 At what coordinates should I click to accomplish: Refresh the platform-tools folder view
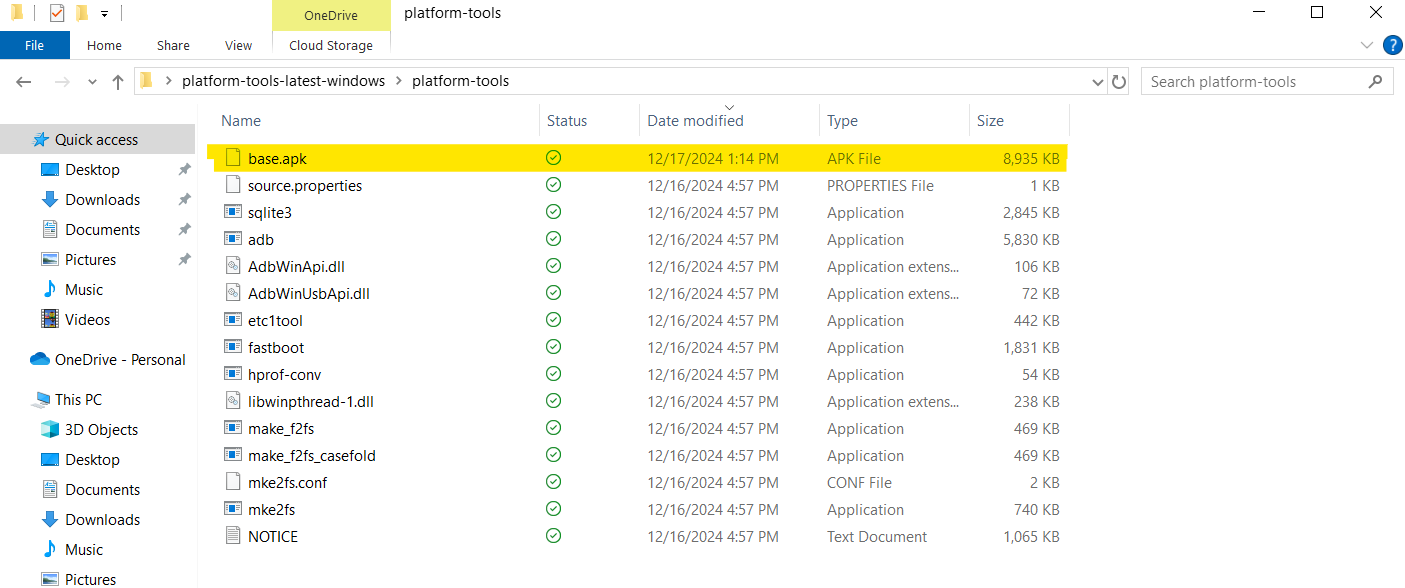pos(1120,82)
